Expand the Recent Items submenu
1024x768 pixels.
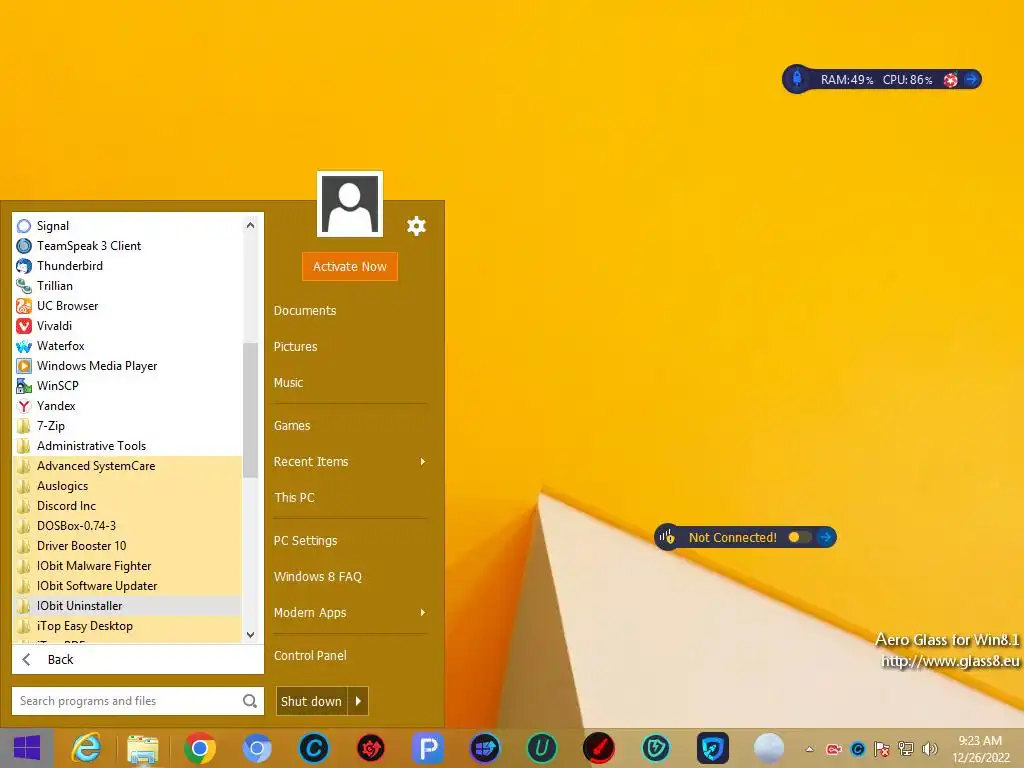pyautogui.click(x=349, y=462)
